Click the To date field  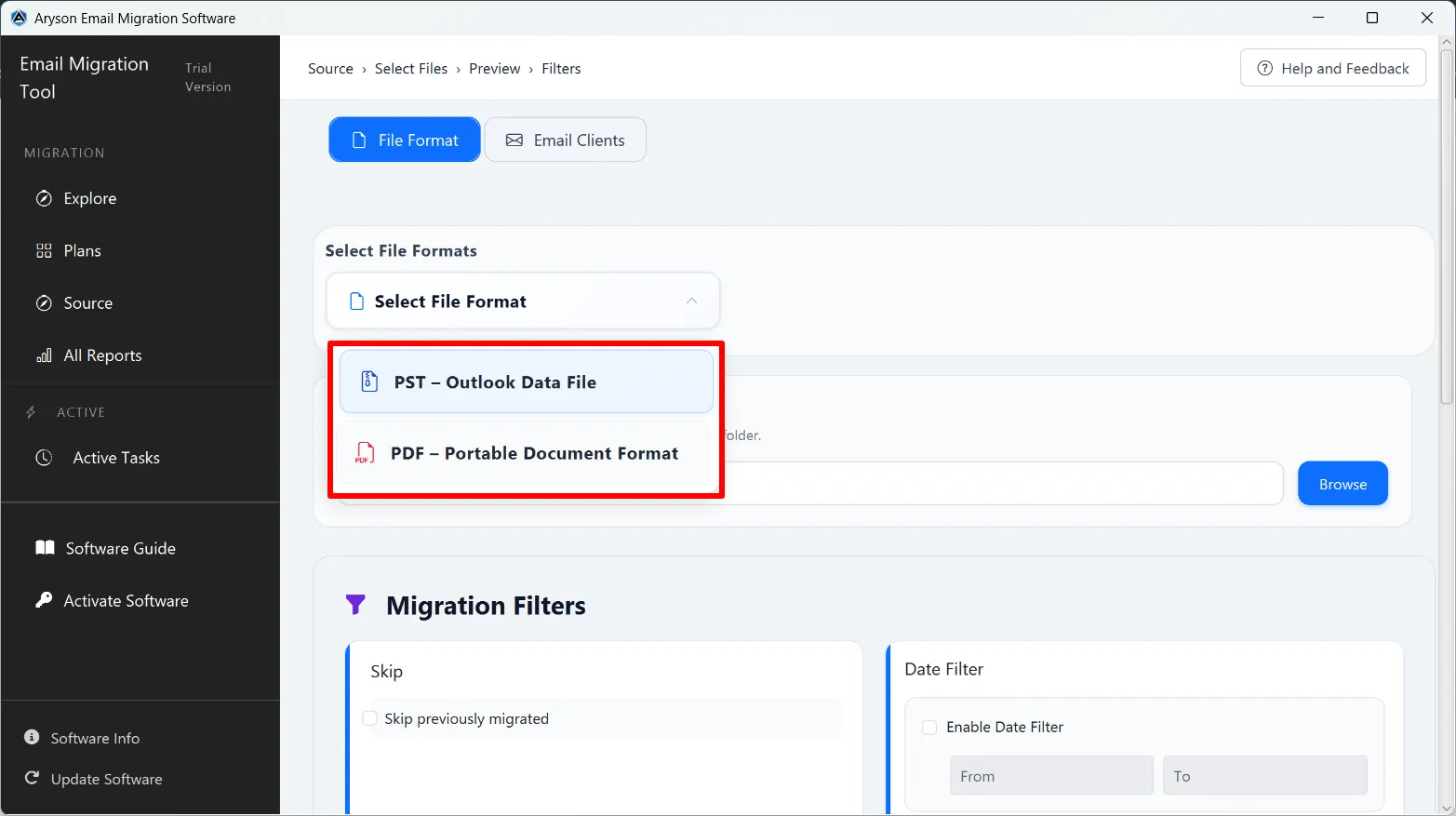1264,775
